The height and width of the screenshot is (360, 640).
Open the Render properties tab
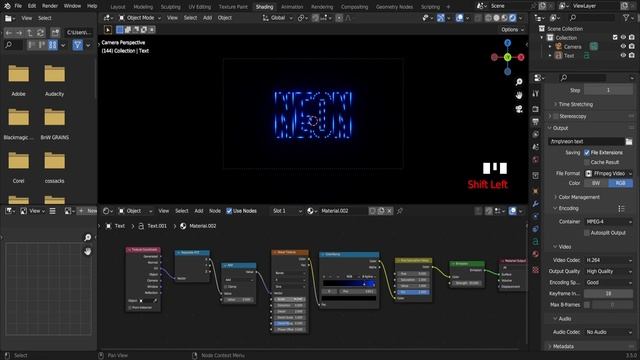(536, 109)
